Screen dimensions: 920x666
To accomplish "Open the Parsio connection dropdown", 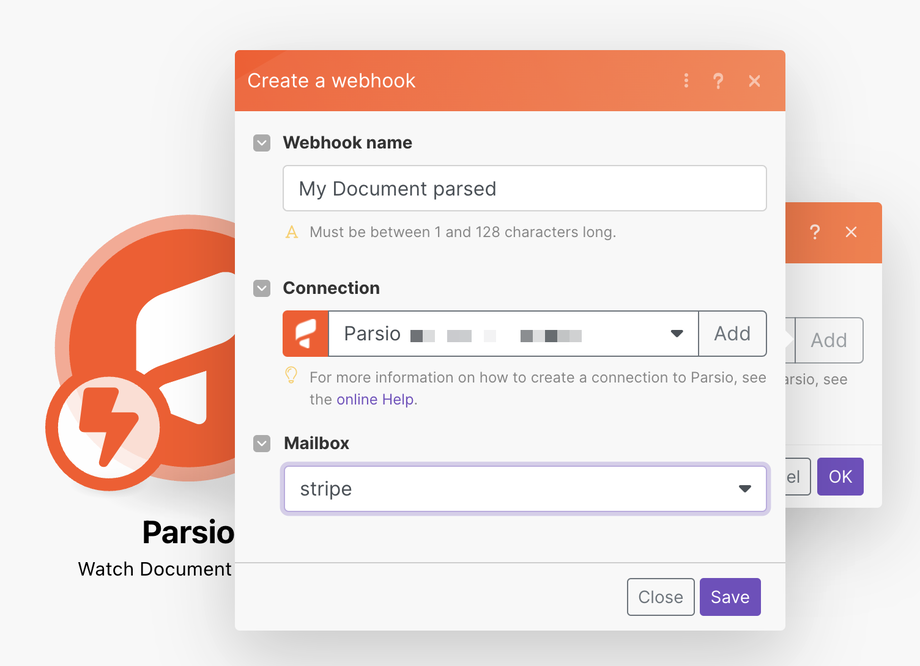I will click(x=513, y=333).
